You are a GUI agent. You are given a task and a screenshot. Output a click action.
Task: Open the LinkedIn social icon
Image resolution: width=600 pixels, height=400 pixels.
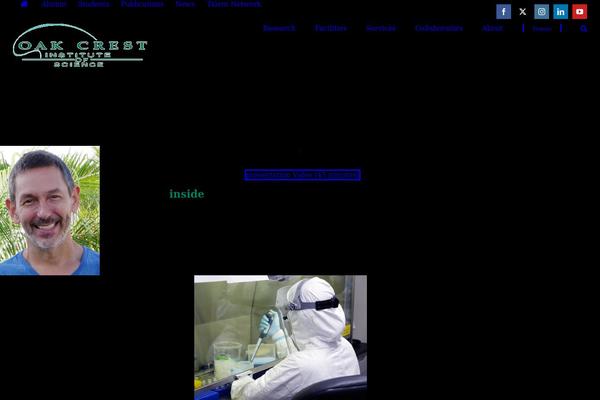[x=560, y=11]
